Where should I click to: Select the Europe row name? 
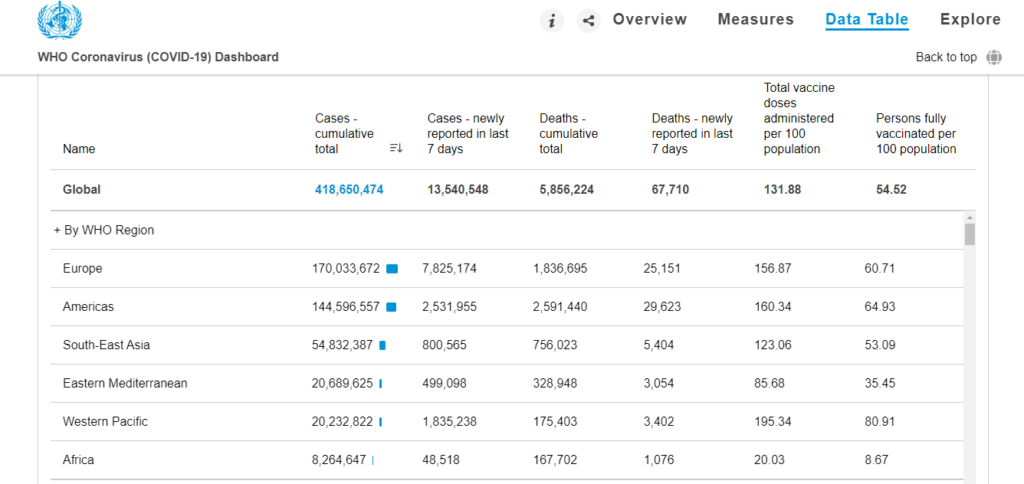[82, 269]
